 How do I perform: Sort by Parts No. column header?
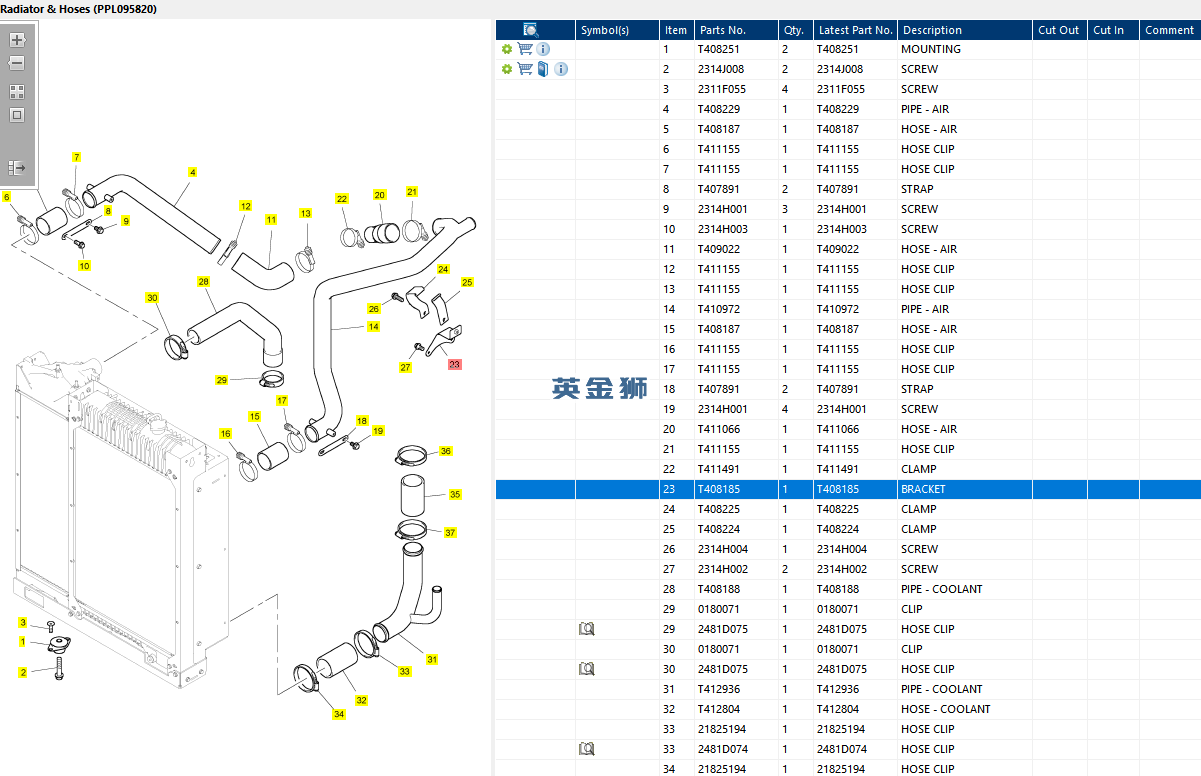tap(736, 30)
